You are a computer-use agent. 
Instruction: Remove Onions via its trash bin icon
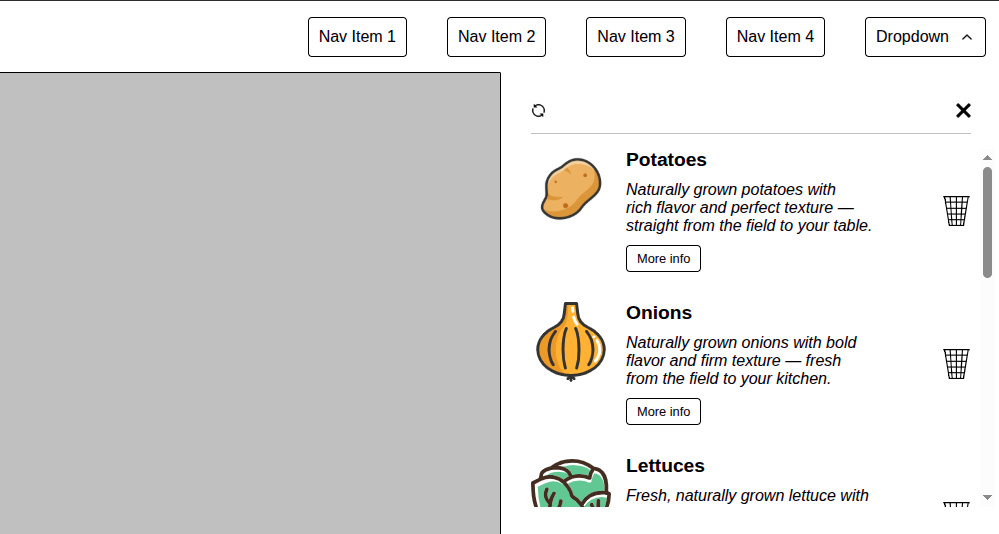[x=956, y=363]
